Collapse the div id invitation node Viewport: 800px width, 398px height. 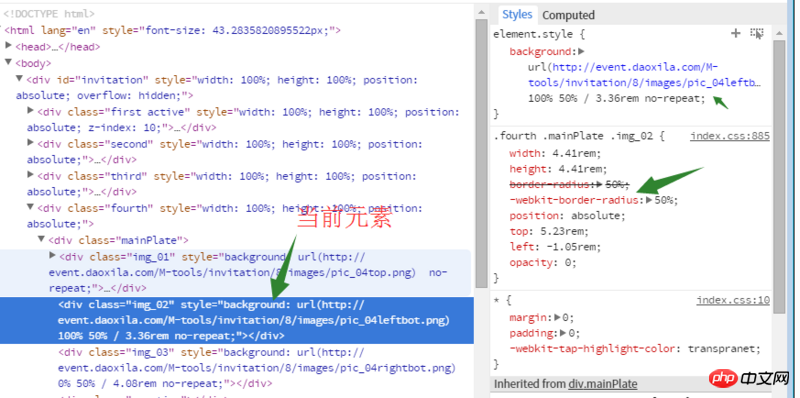point(19,79)
